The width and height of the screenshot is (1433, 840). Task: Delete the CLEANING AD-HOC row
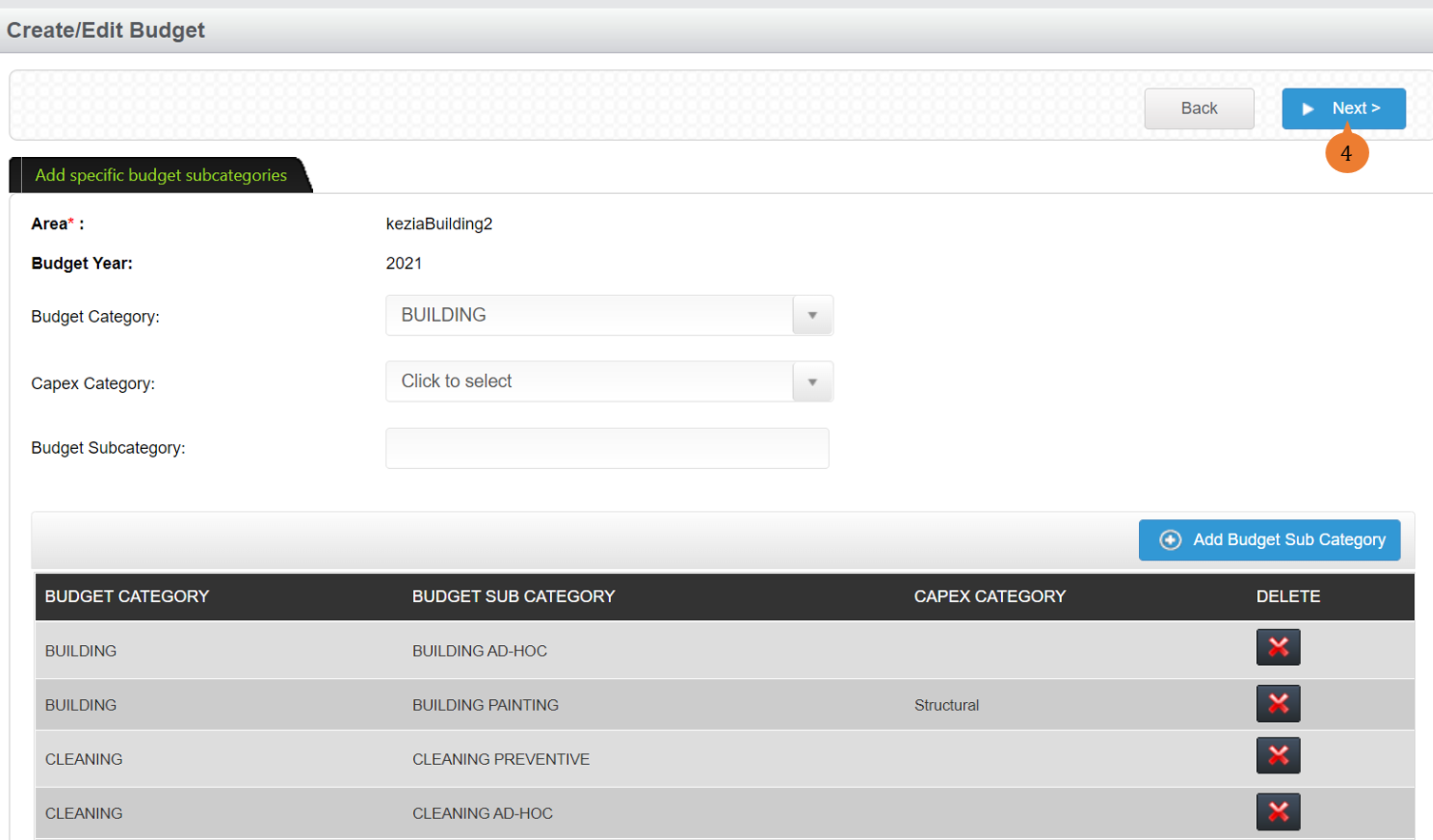1278,812
